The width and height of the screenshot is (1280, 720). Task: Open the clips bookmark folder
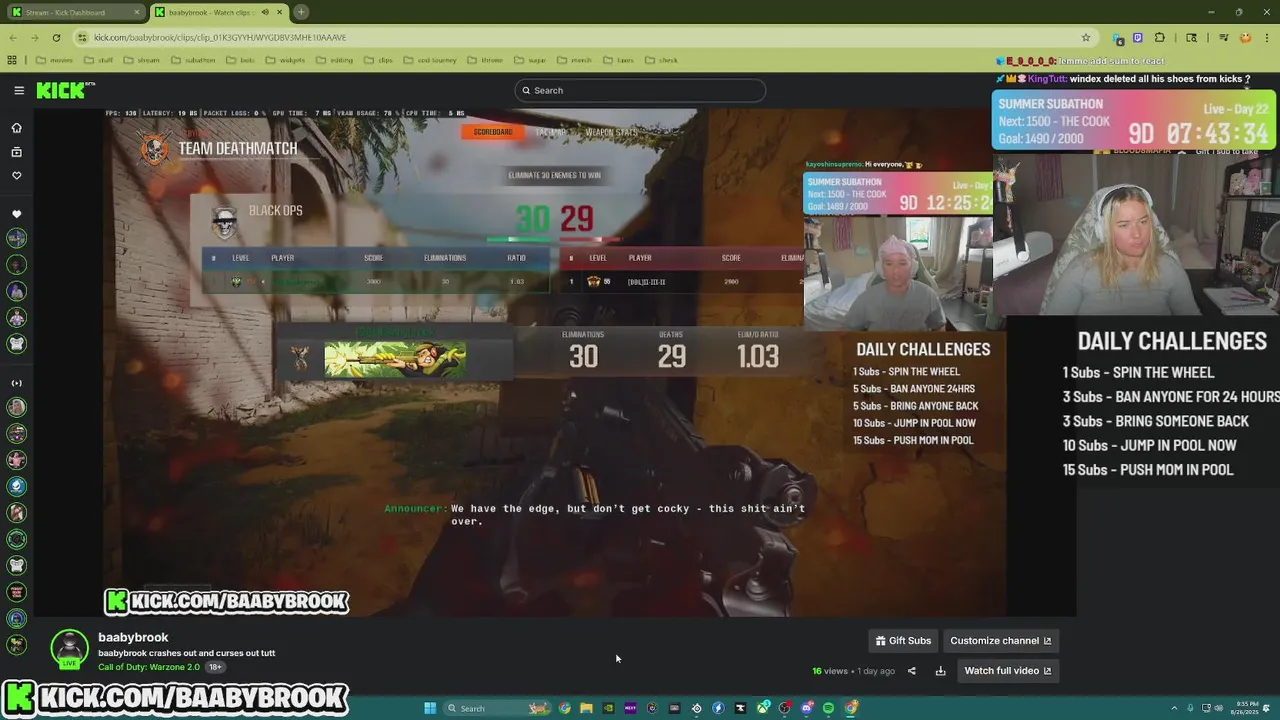(379, 60)
